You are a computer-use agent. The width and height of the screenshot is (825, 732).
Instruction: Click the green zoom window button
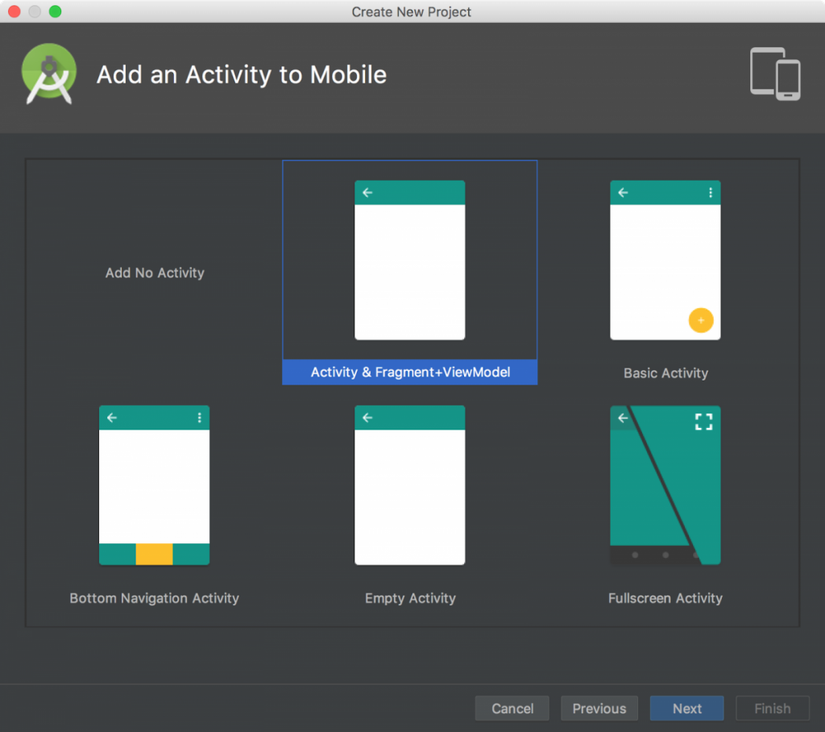[x=55, y=12]
